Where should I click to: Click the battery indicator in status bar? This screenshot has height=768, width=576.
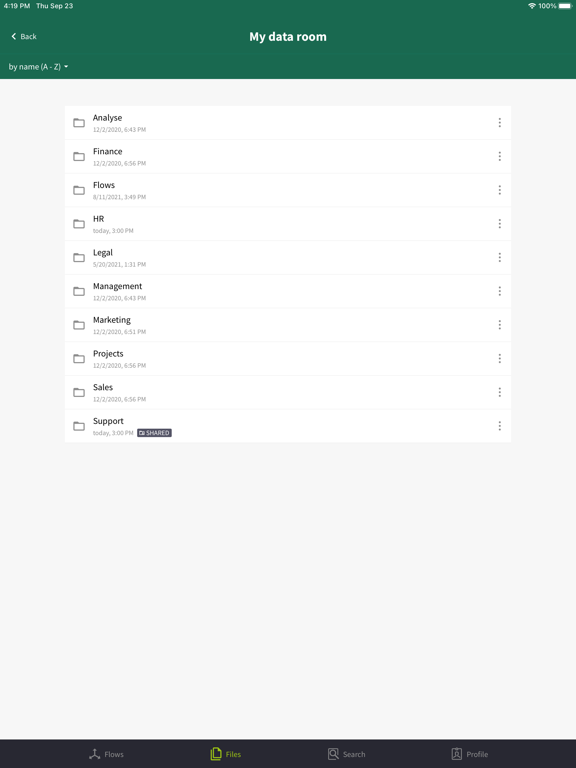(x=565, y=6)
